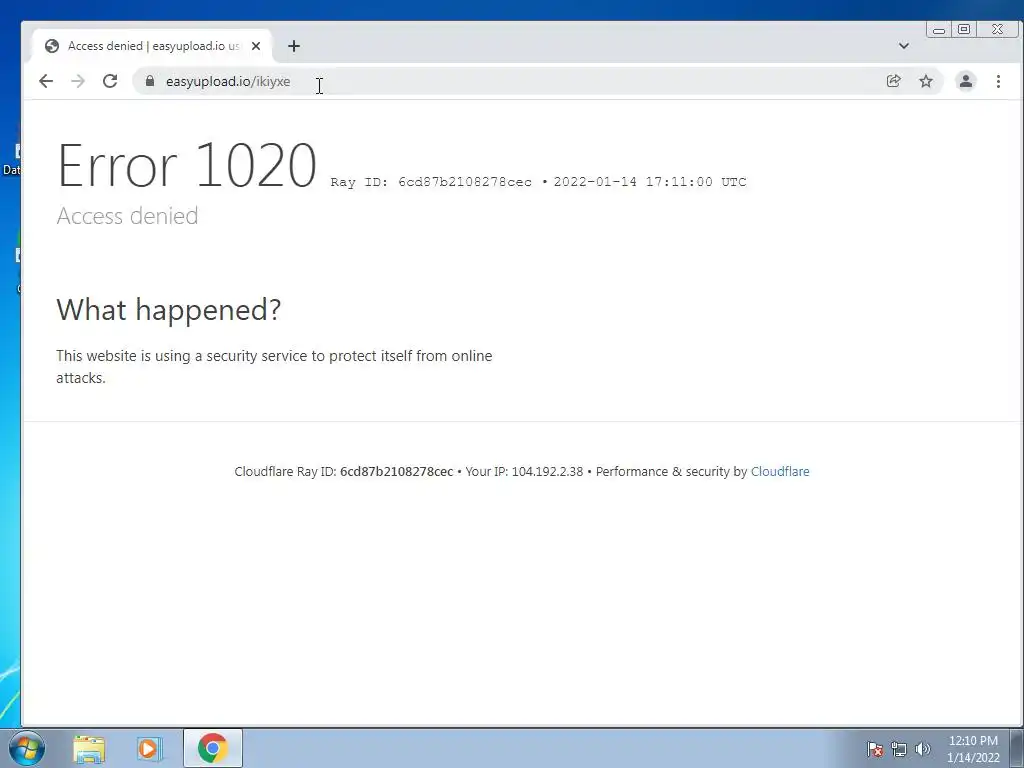Reload the easyupload.io page
Viewport: 1024px width, 768px height.
(x=110, y=81)
